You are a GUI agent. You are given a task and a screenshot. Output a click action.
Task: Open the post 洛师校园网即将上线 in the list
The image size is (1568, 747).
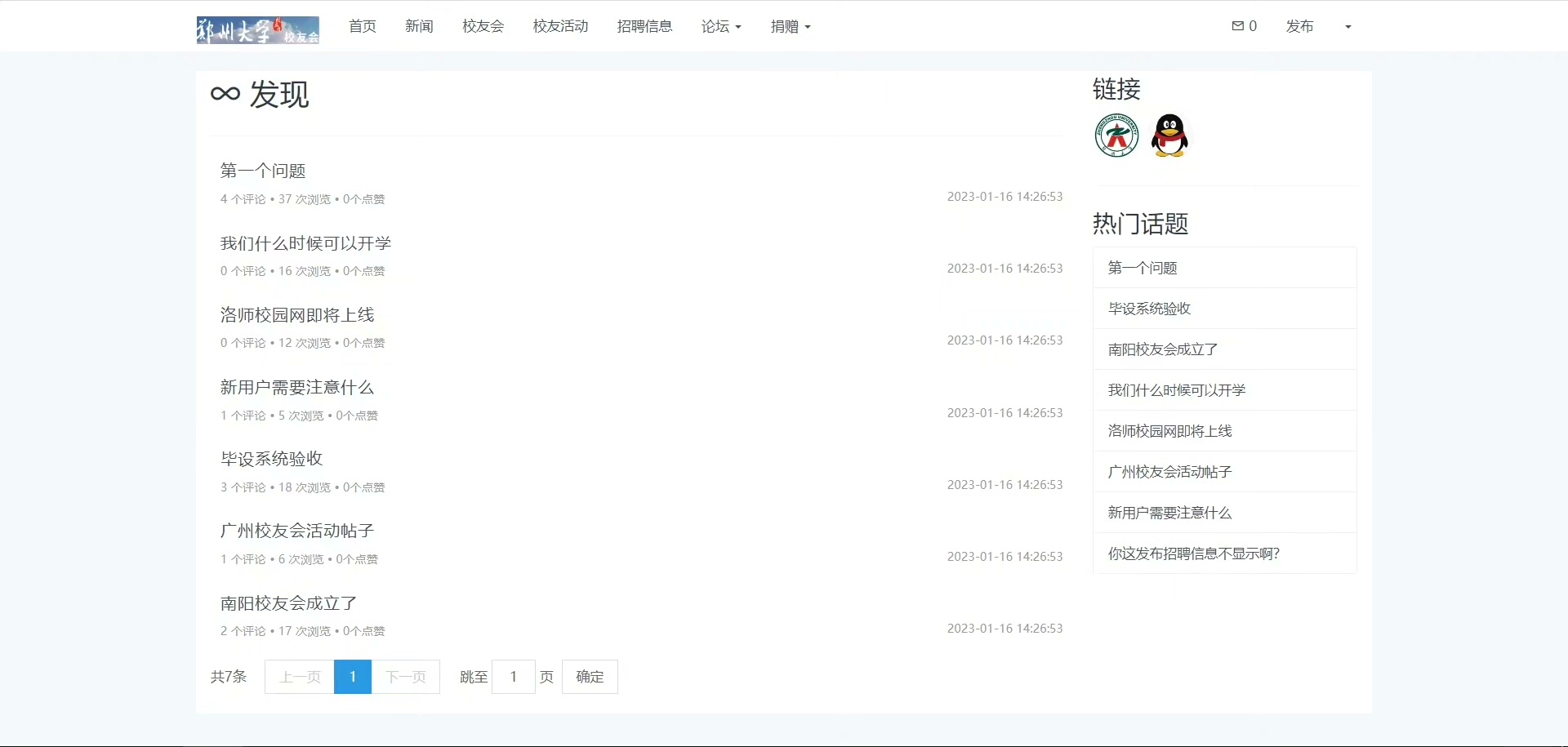tap(297, 315)
